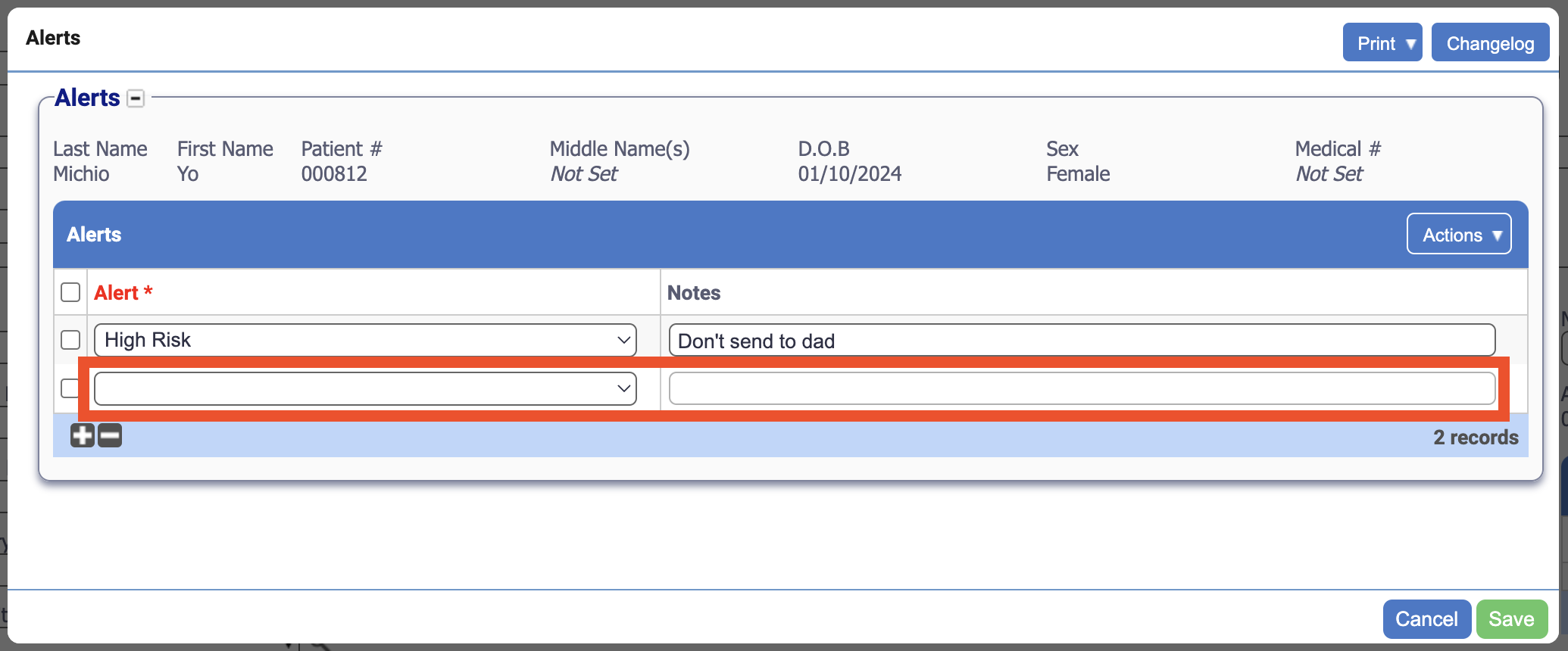Tick the select-all checkbox in the Alert header

point(70,292)
